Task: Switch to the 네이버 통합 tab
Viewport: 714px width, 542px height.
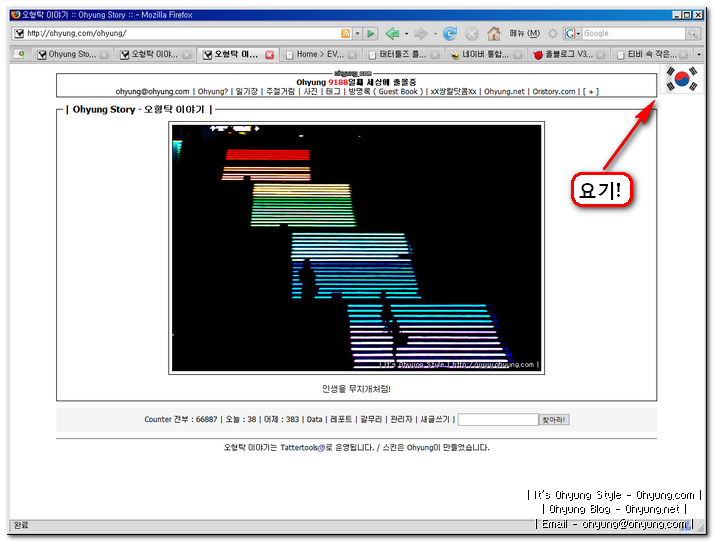Action: click(x=485, y=54)
